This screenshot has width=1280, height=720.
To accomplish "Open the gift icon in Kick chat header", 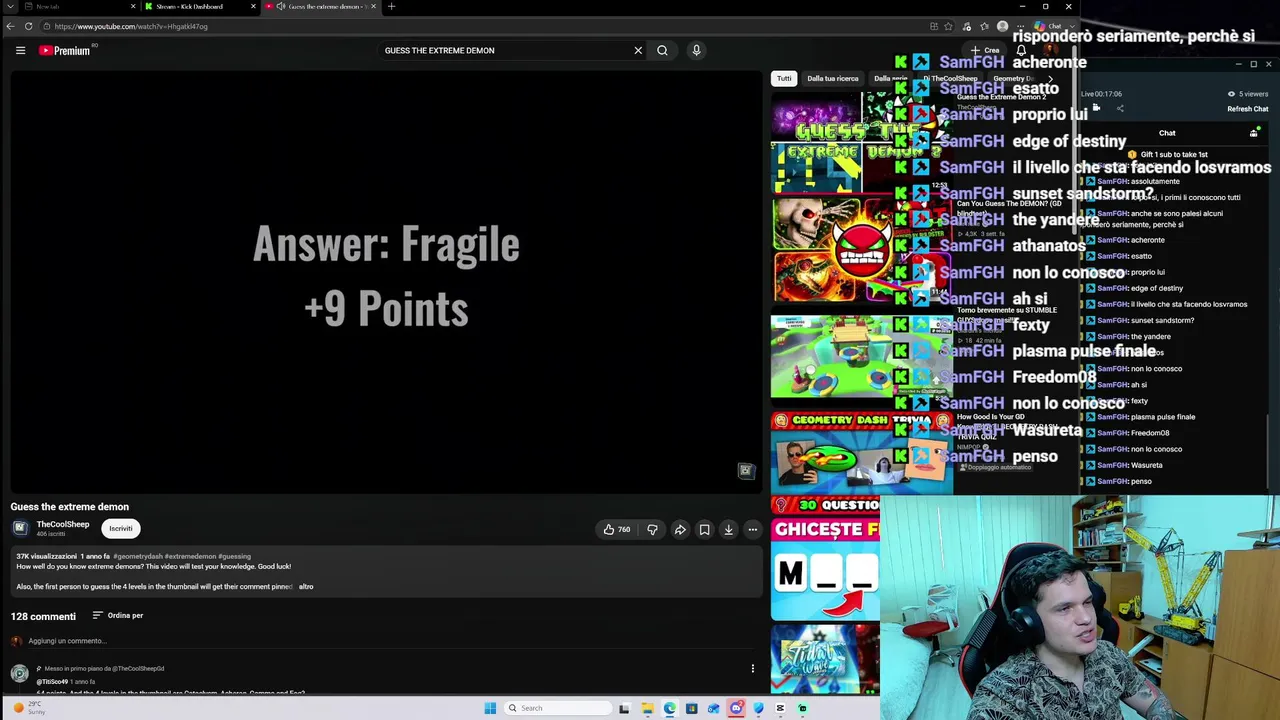I will coord(1254,132).
